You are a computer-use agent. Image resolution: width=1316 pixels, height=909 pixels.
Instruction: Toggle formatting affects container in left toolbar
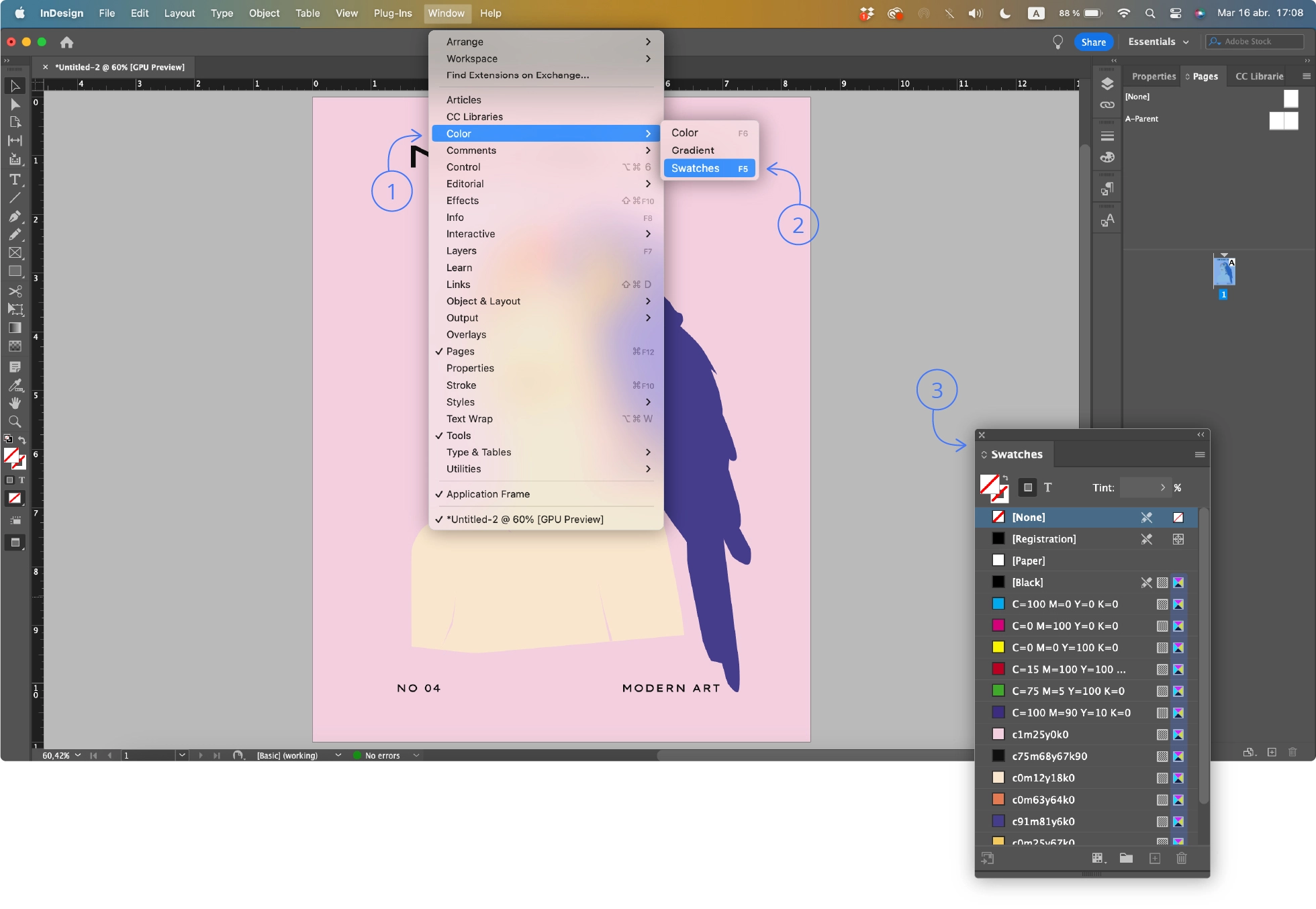point(9,480)
